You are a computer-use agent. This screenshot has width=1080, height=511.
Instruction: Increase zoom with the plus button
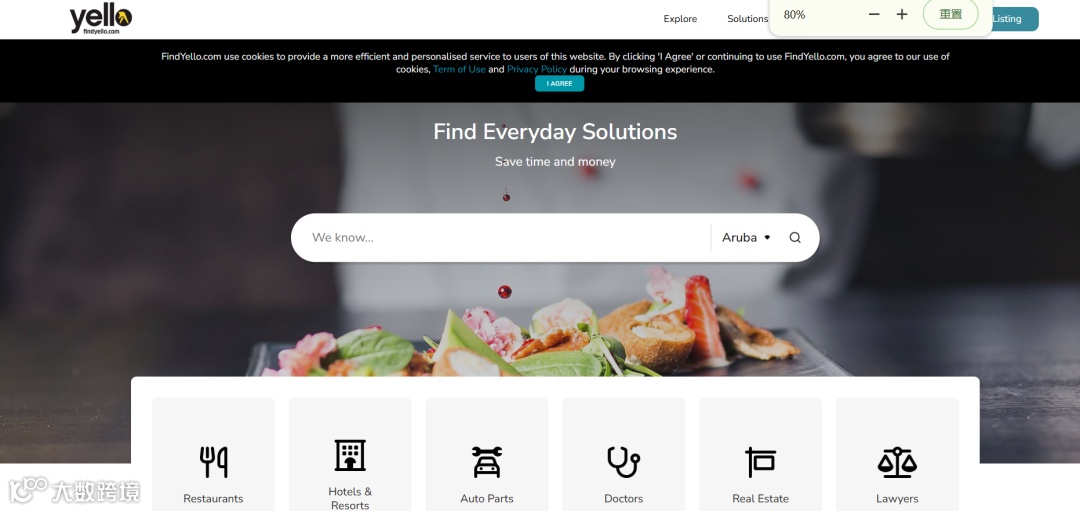[902, 14]
